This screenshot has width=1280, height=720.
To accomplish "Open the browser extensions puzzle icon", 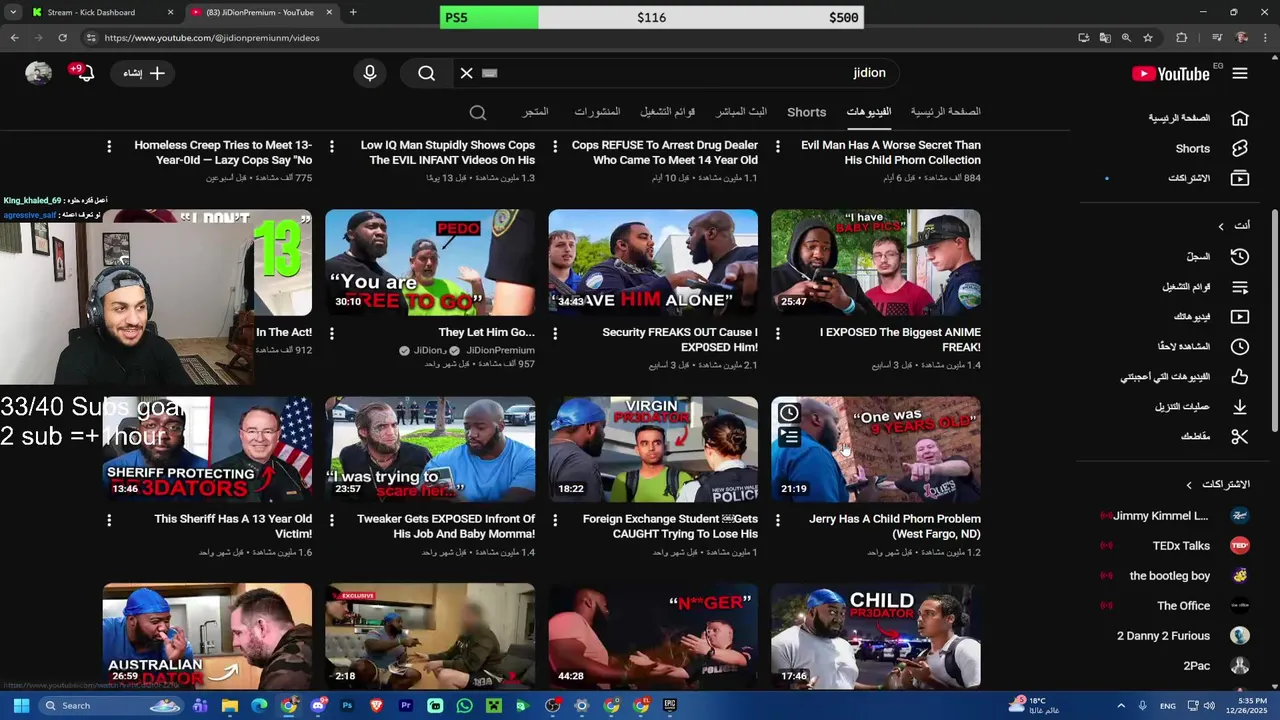I will [x=1181, y=38].
